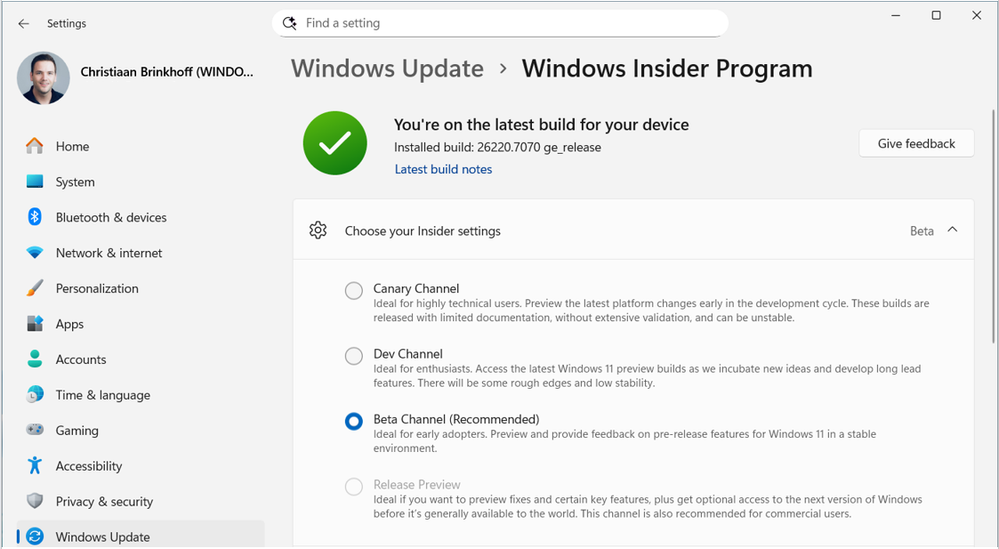Click the Time & language globe icon
Image resolution: width=999 pixels, height=549 pixels.
[x=34, y=394]
